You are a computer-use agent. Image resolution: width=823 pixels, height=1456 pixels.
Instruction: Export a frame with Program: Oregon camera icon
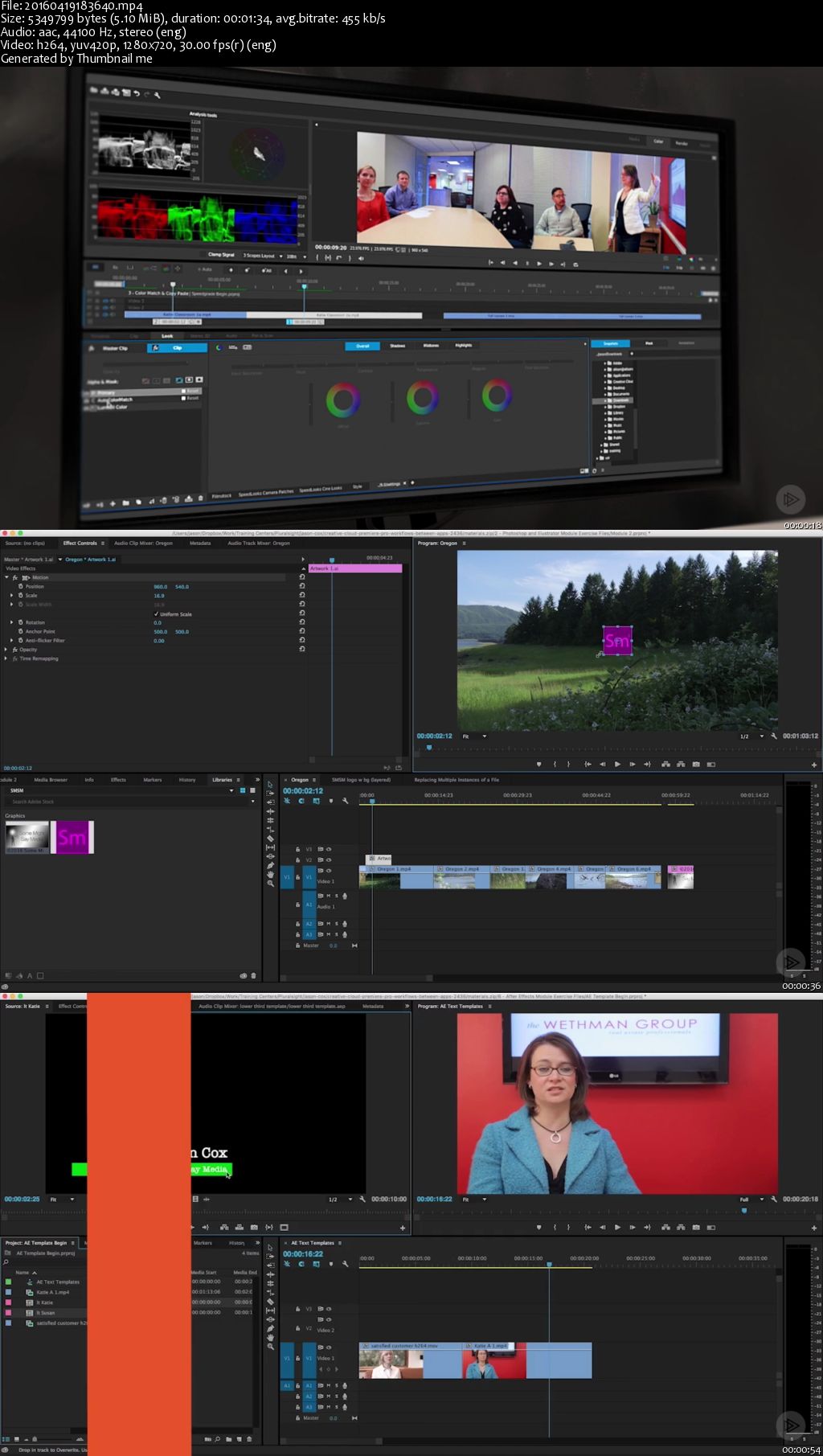(x=695, y=765)
